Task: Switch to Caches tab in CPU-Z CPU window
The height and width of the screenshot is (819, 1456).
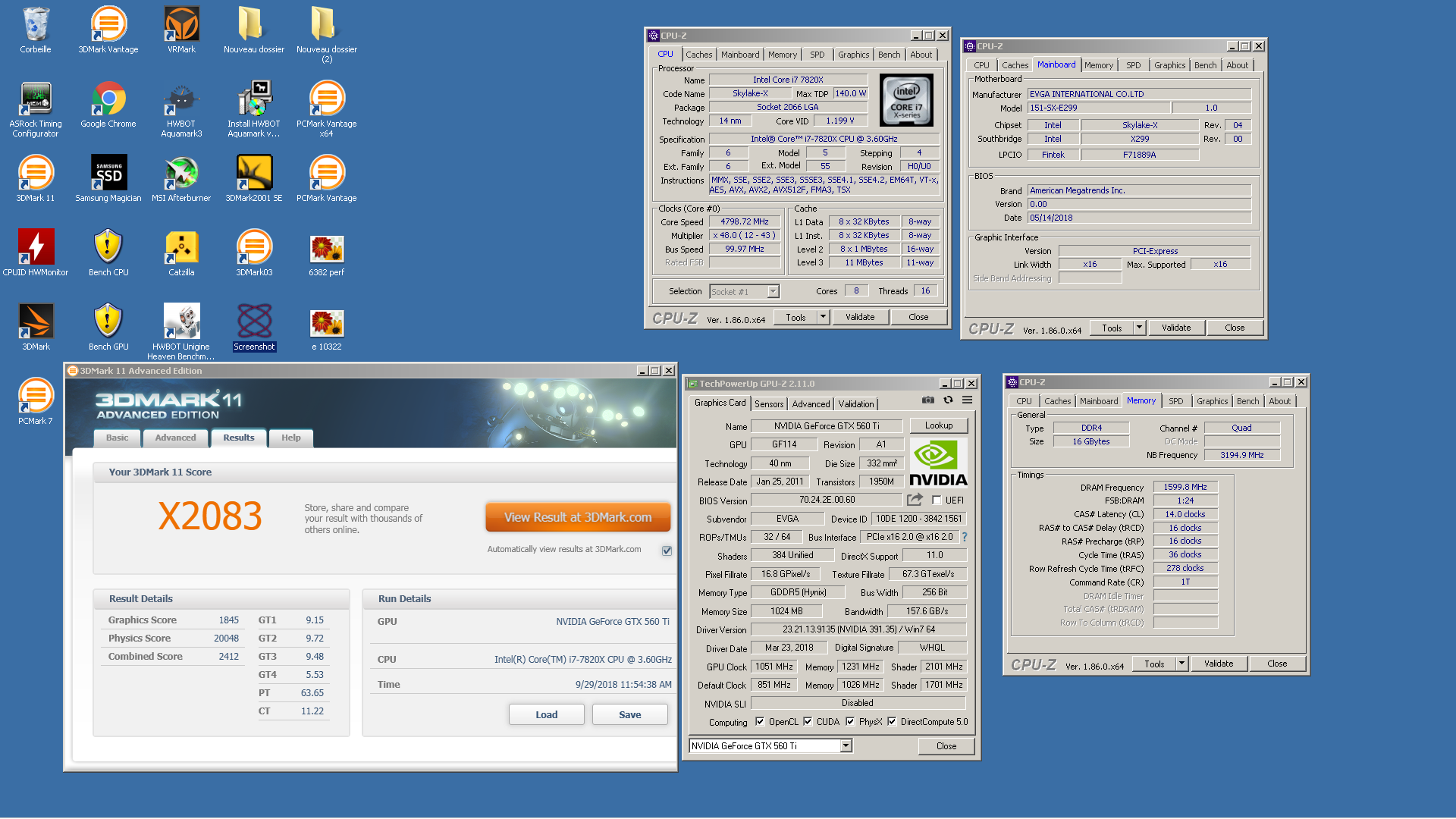Action: (699, 55)
